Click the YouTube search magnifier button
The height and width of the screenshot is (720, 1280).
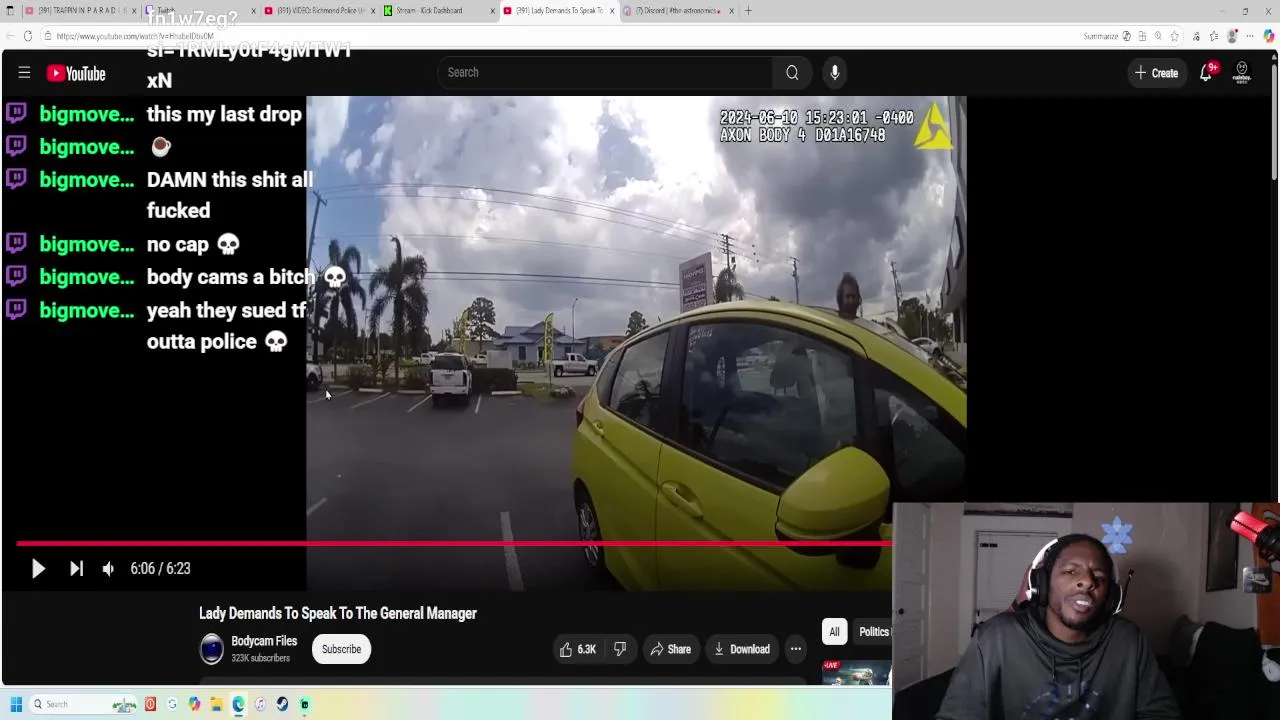click(792, 72)
